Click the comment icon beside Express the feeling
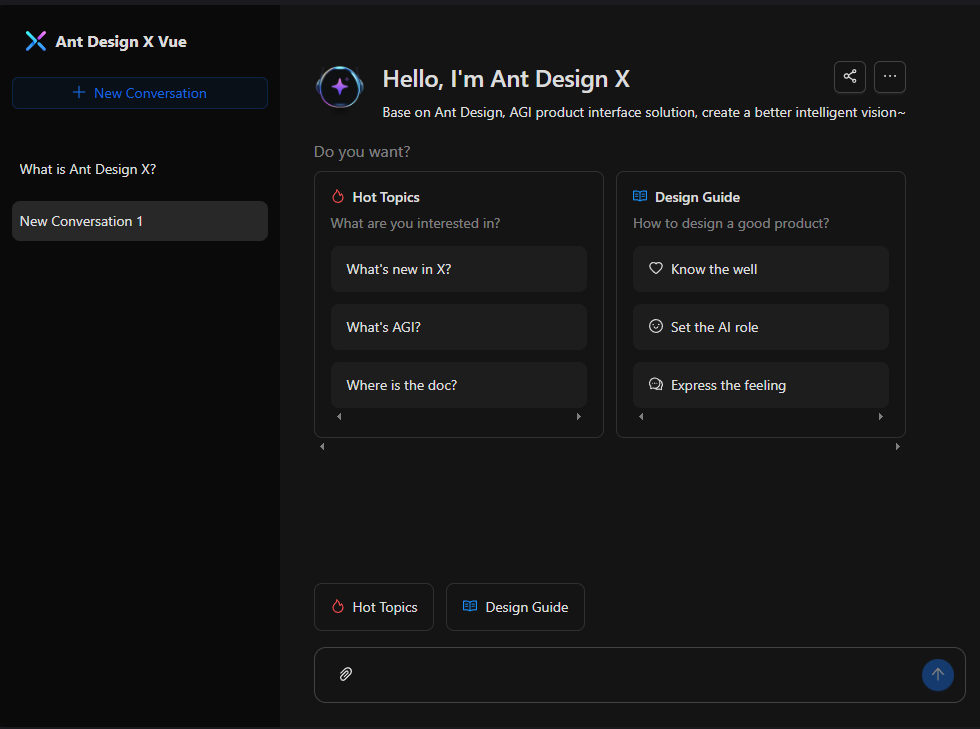This screenshot has width=980, height=729. click(x=656, y=385)
